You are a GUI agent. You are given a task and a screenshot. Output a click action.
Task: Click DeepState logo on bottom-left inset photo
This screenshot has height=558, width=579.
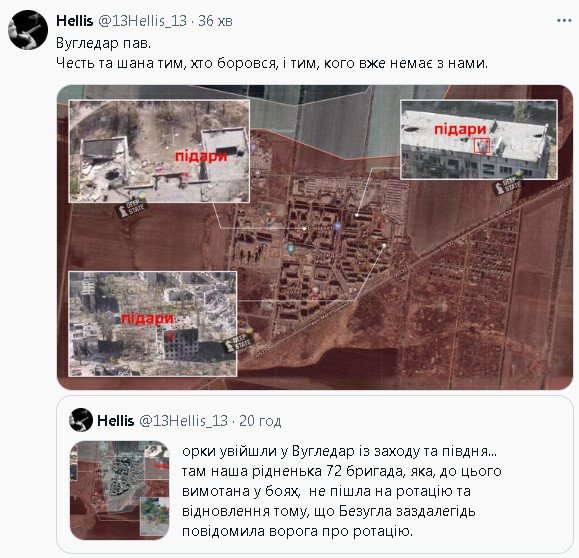pyautogui.click(x=238, y=342)
